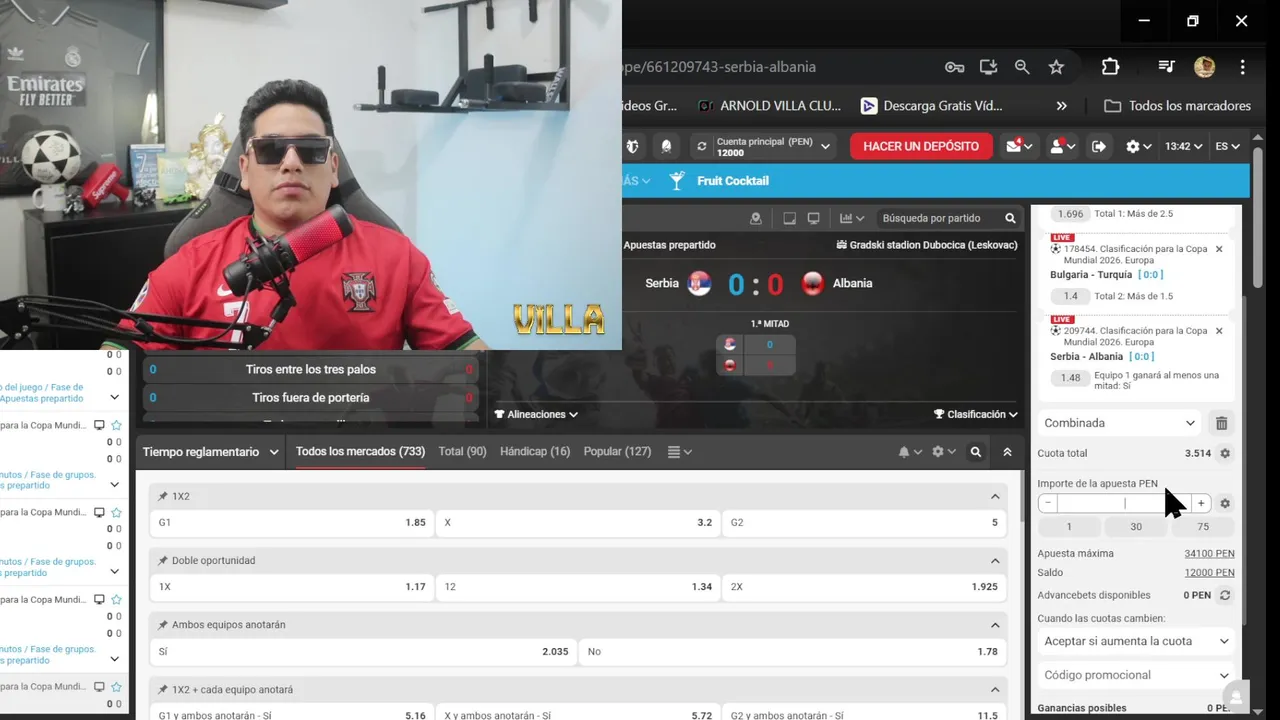Open Aceptar si aumenta la cuota dropdown
The height and width of the screenshot is (720, 1280).
(1136, 641)
